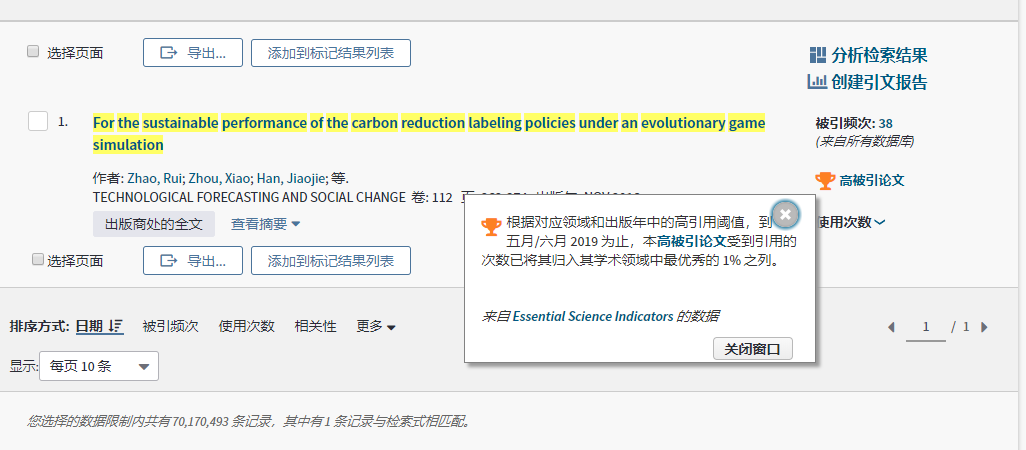
Task: Go to next results page arrow
Action: click(x=985, y=327)
